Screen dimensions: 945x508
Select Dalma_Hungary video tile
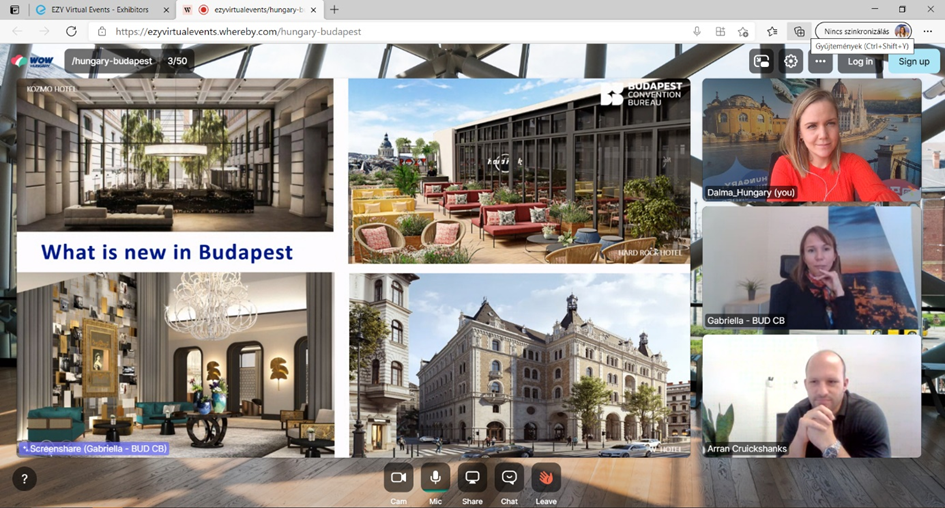[811, 140]
